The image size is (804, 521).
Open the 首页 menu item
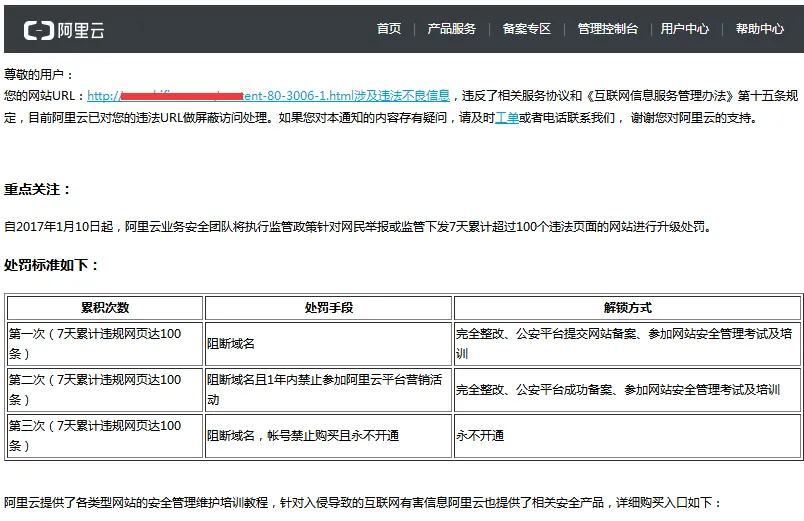(x=389, y=29)
